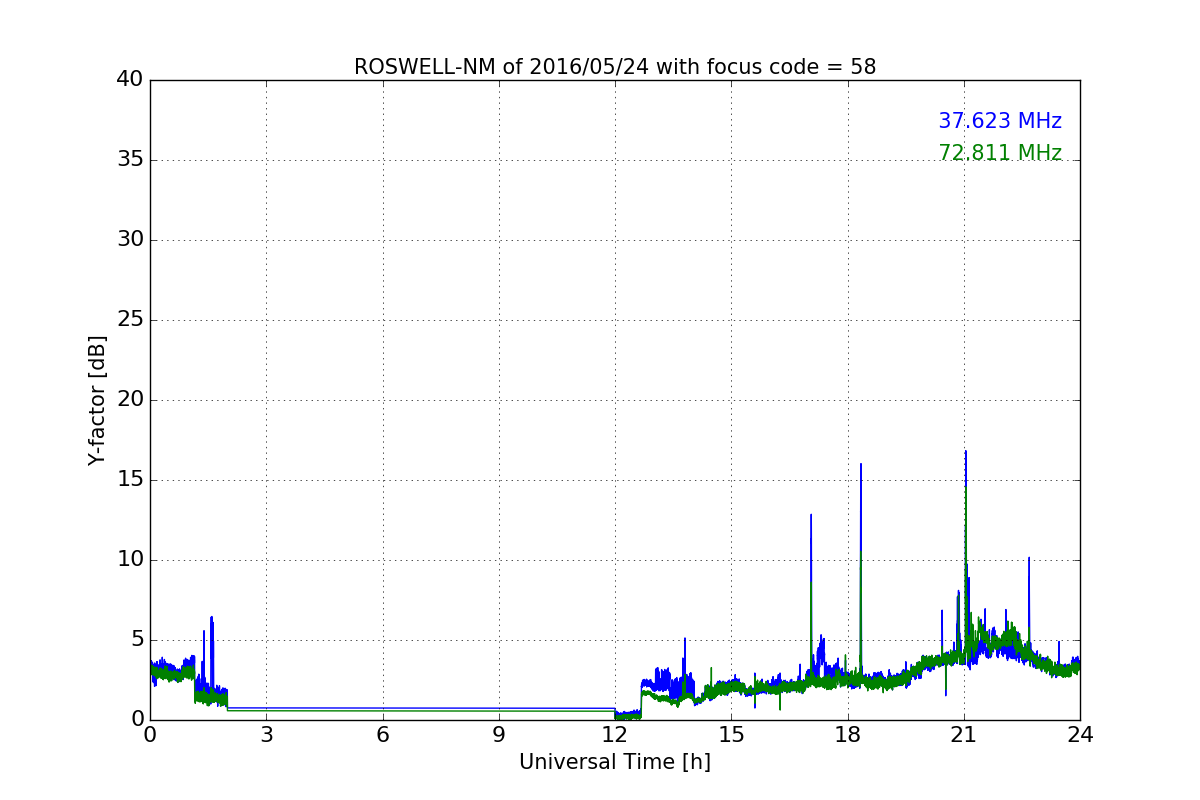Click the x-axis tick label 9
This screenshot has height=800, width=1200.
[499, 735]
